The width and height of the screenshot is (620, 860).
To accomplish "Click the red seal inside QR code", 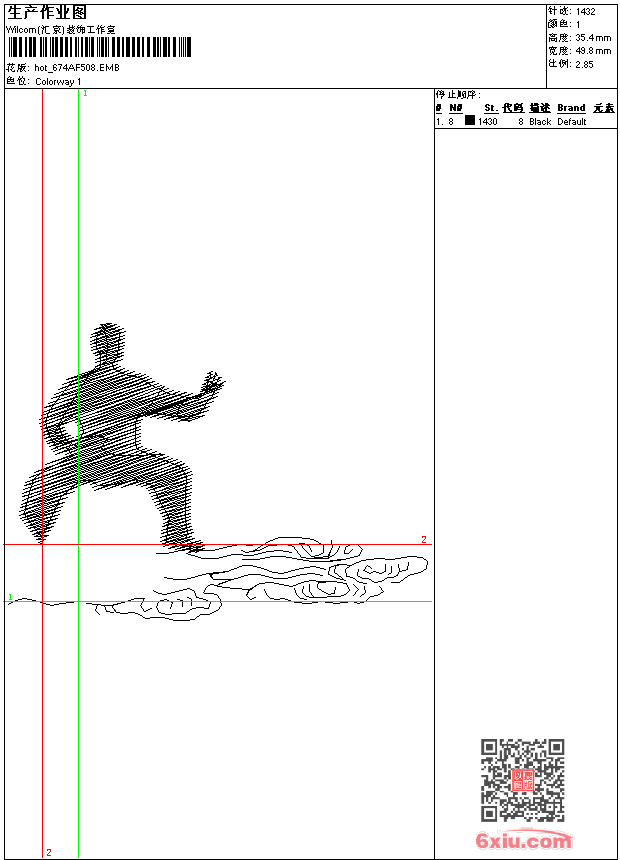I will 522,781.
